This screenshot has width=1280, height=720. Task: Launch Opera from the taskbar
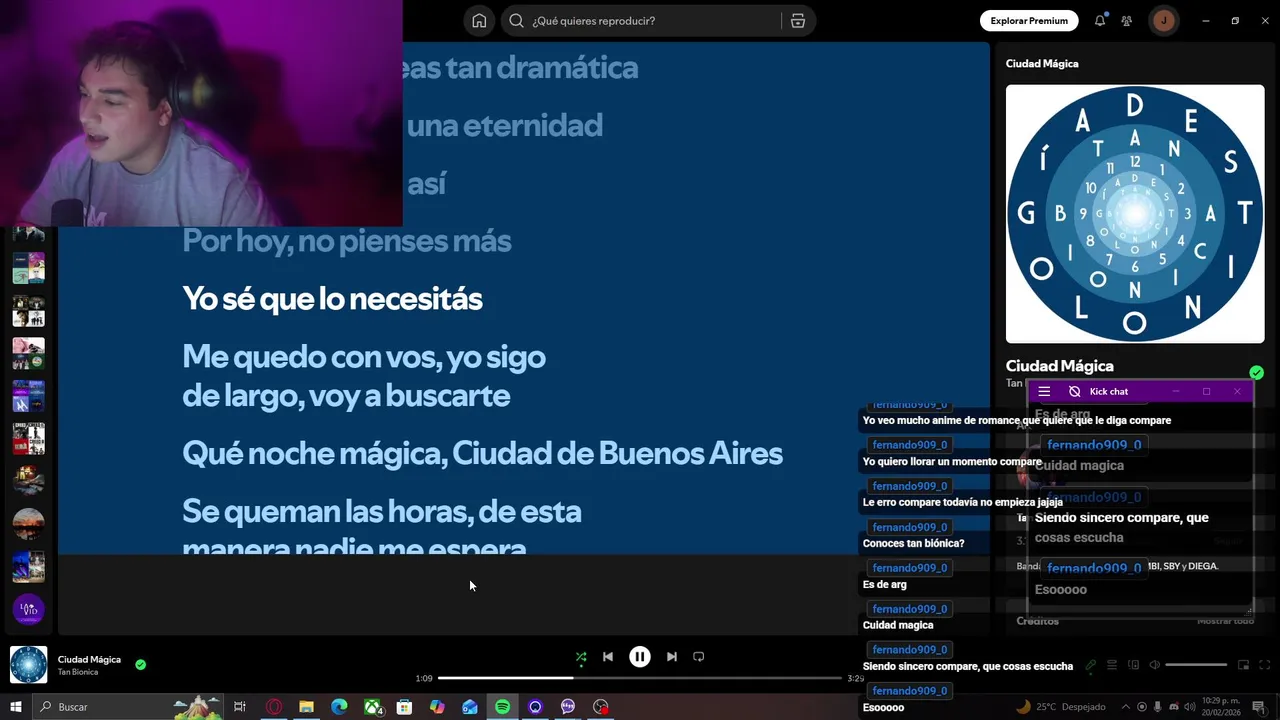(x=274, y=707)
